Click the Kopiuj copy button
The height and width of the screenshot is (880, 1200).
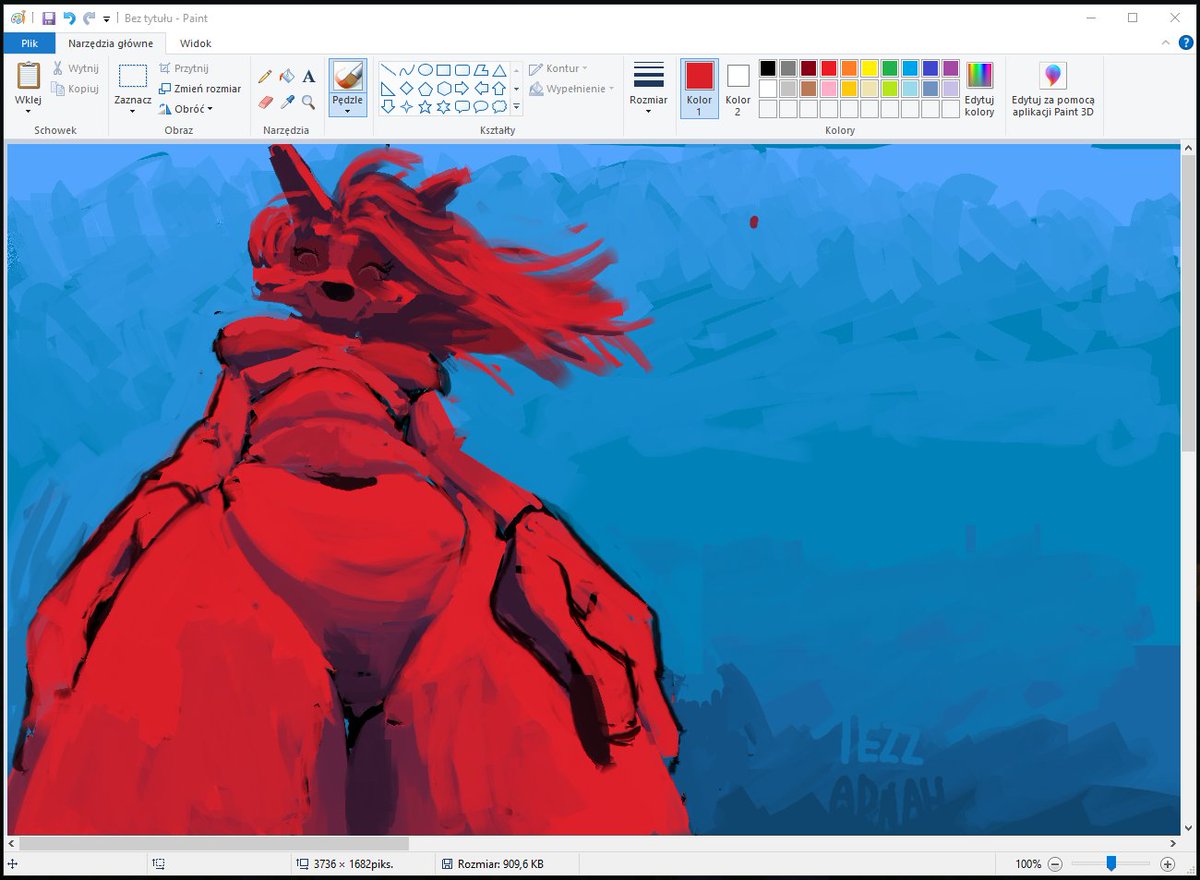[x=75, y=89]
